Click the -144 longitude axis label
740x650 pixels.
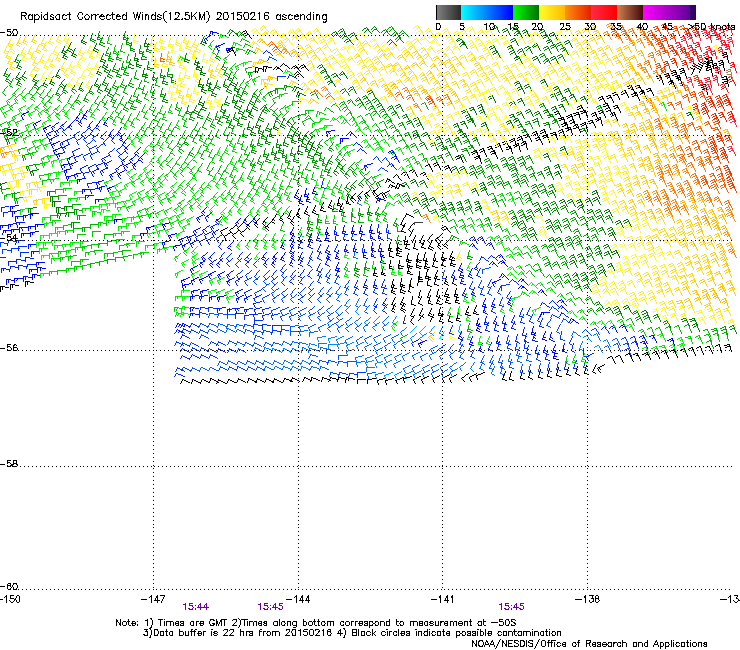(x=298, y=599)
